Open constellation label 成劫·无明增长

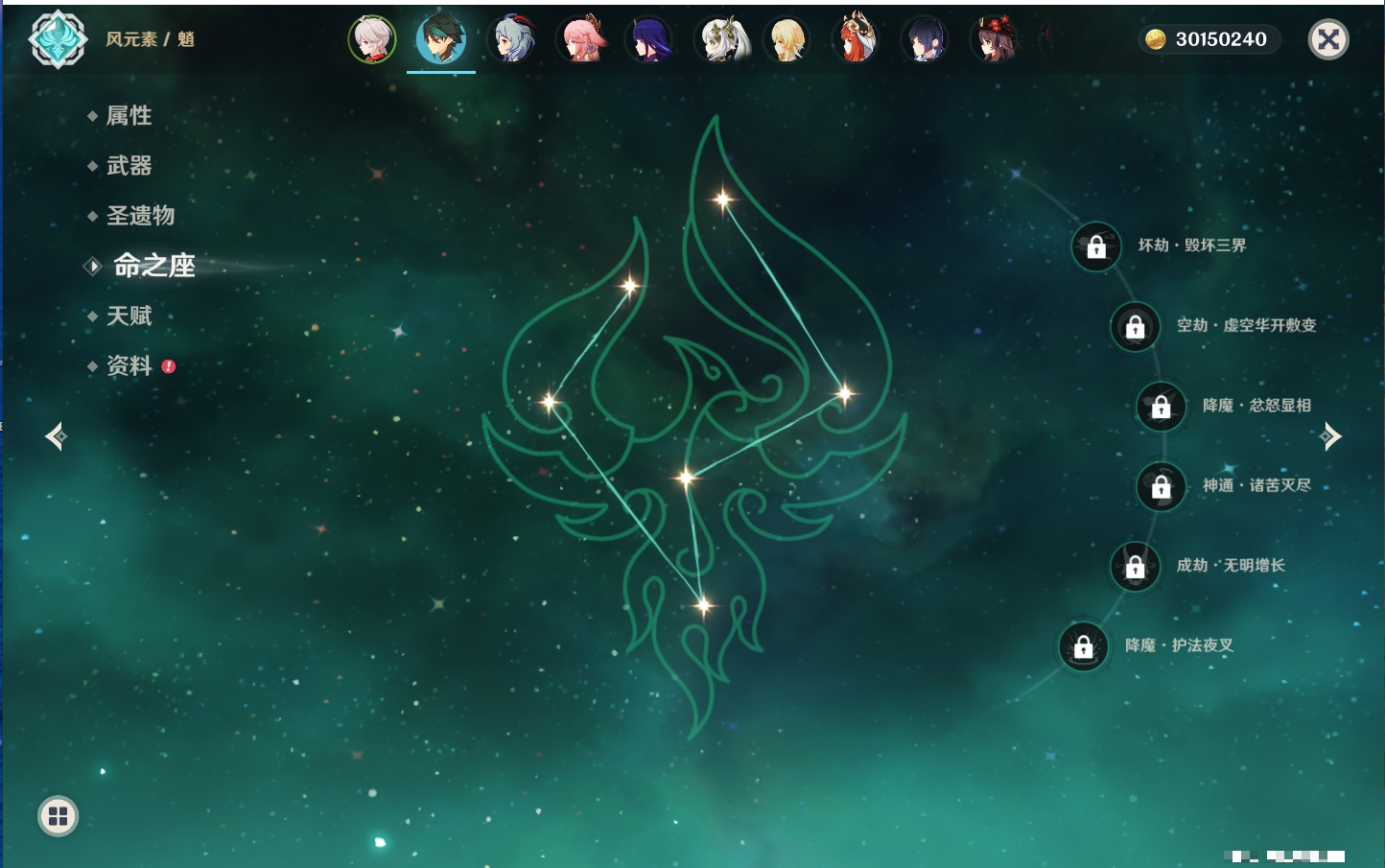[x=1231, y=565]
